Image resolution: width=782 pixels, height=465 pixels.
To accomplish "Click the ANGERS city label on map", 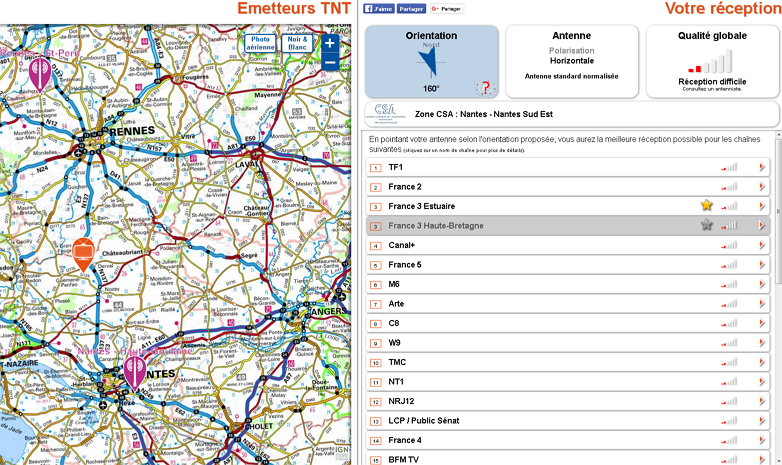I will point(328,311).
